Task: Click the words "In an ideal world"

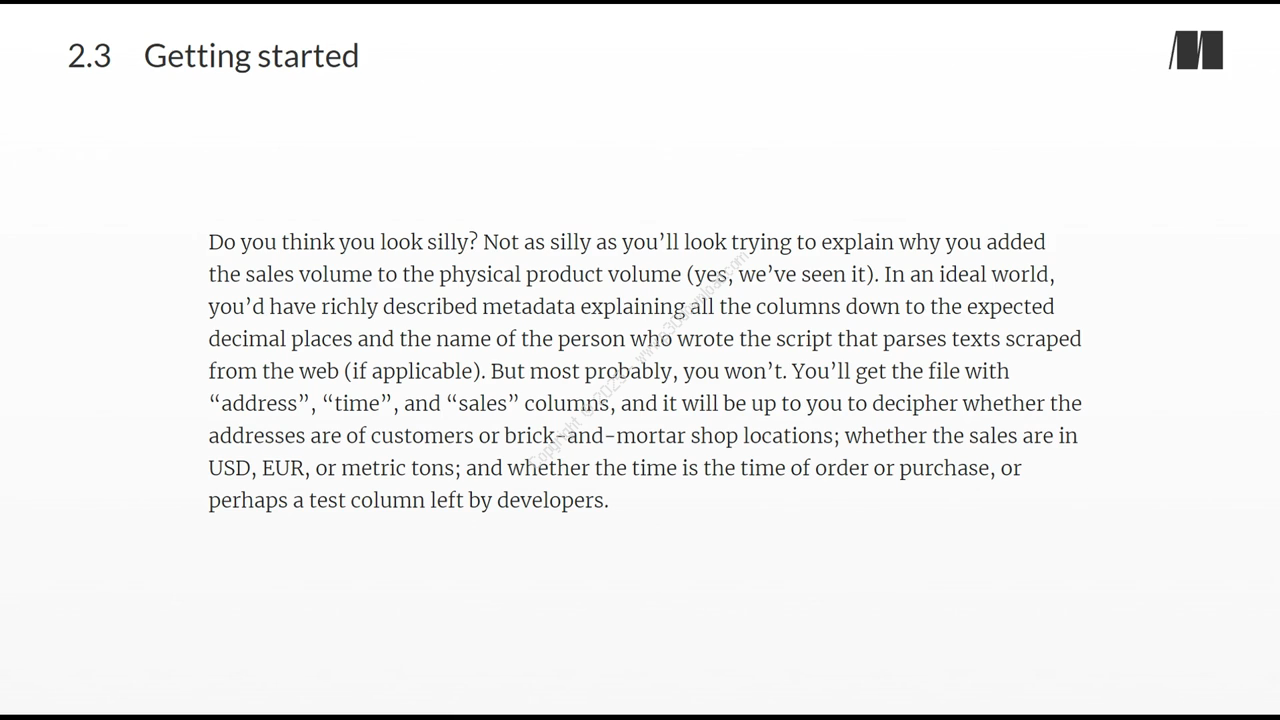Action: 967,274
